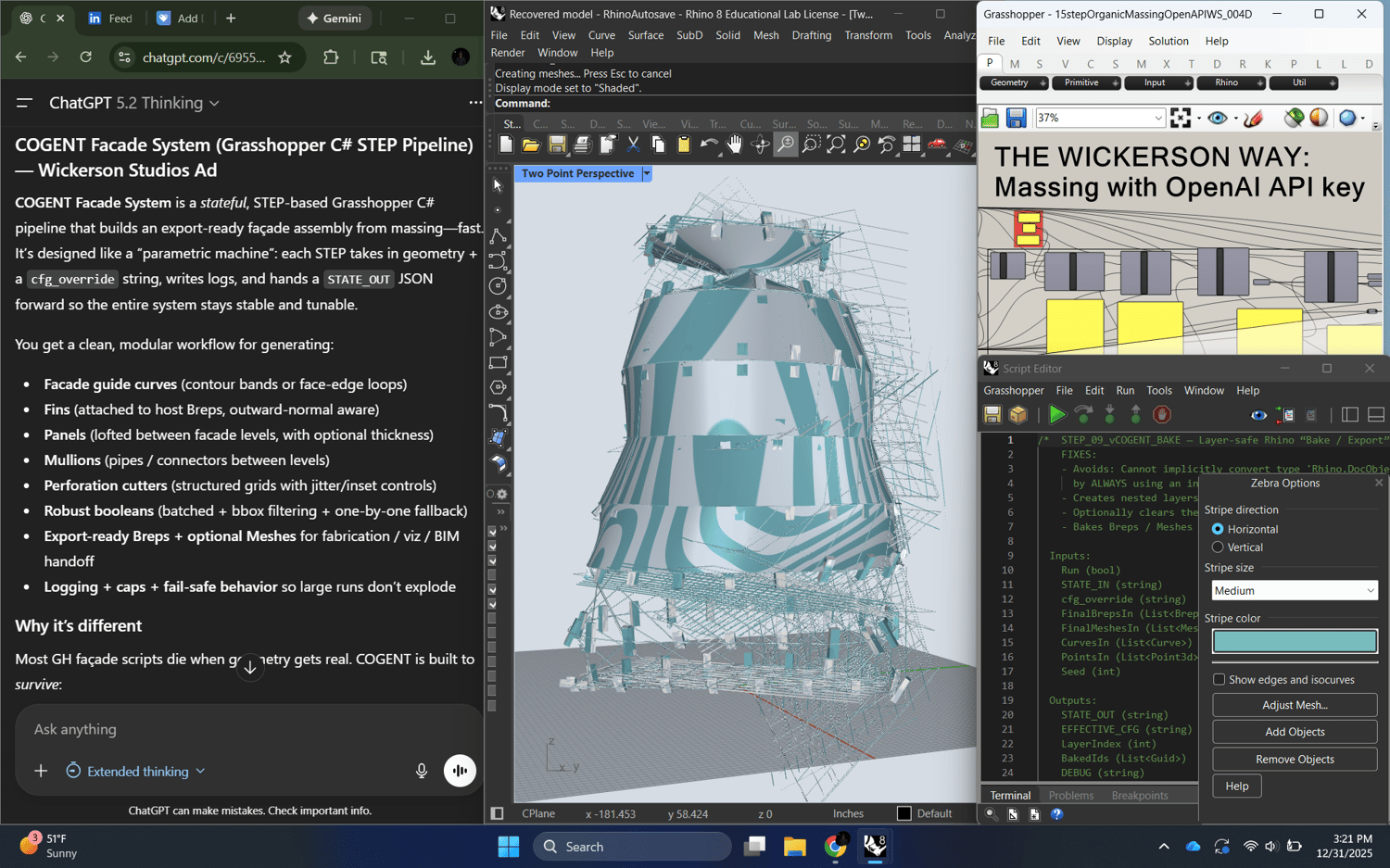Click the Help button in Zebra Options
This screenshot has height=868, width=1390.
(x=1237, y=786)
